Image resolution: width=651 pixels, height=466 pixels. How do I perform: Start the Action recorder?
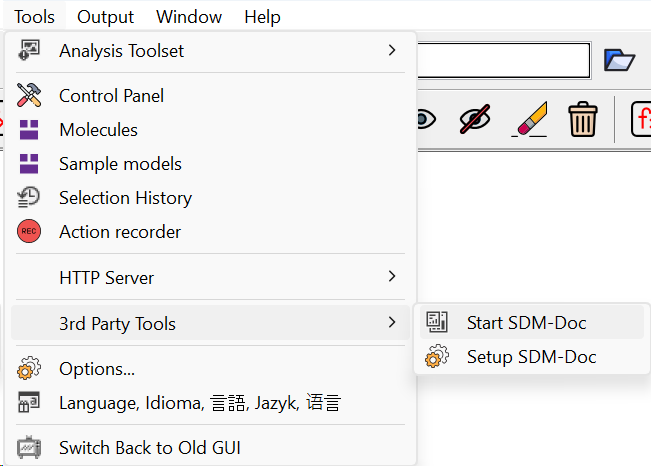pyautogui.click(x=210, y=232)
